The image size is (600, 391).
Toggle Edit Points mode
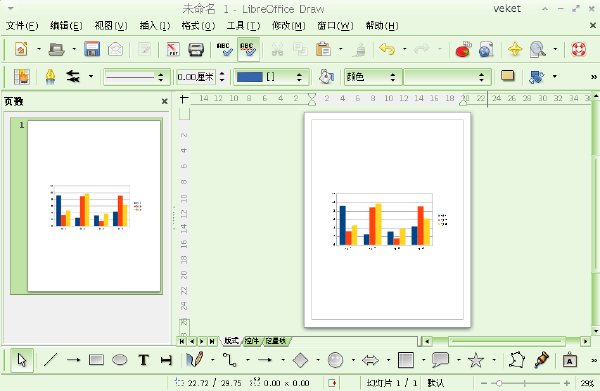tap(516, 360)
